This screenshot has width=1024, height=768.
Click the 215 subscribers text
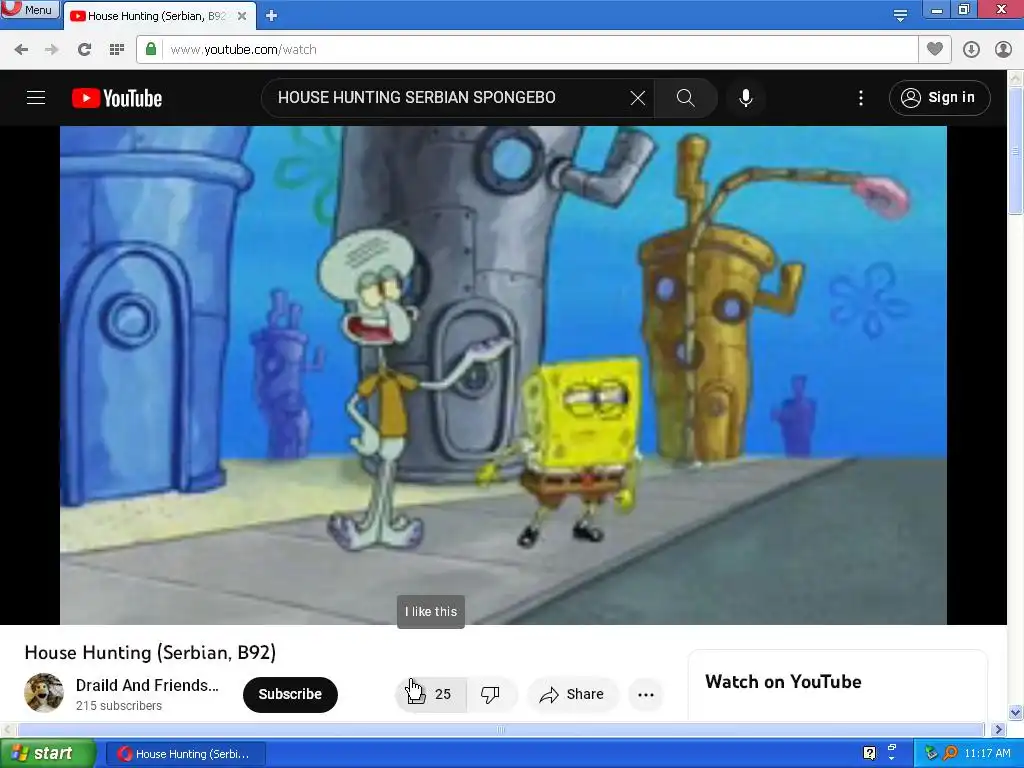pos(119,706)
